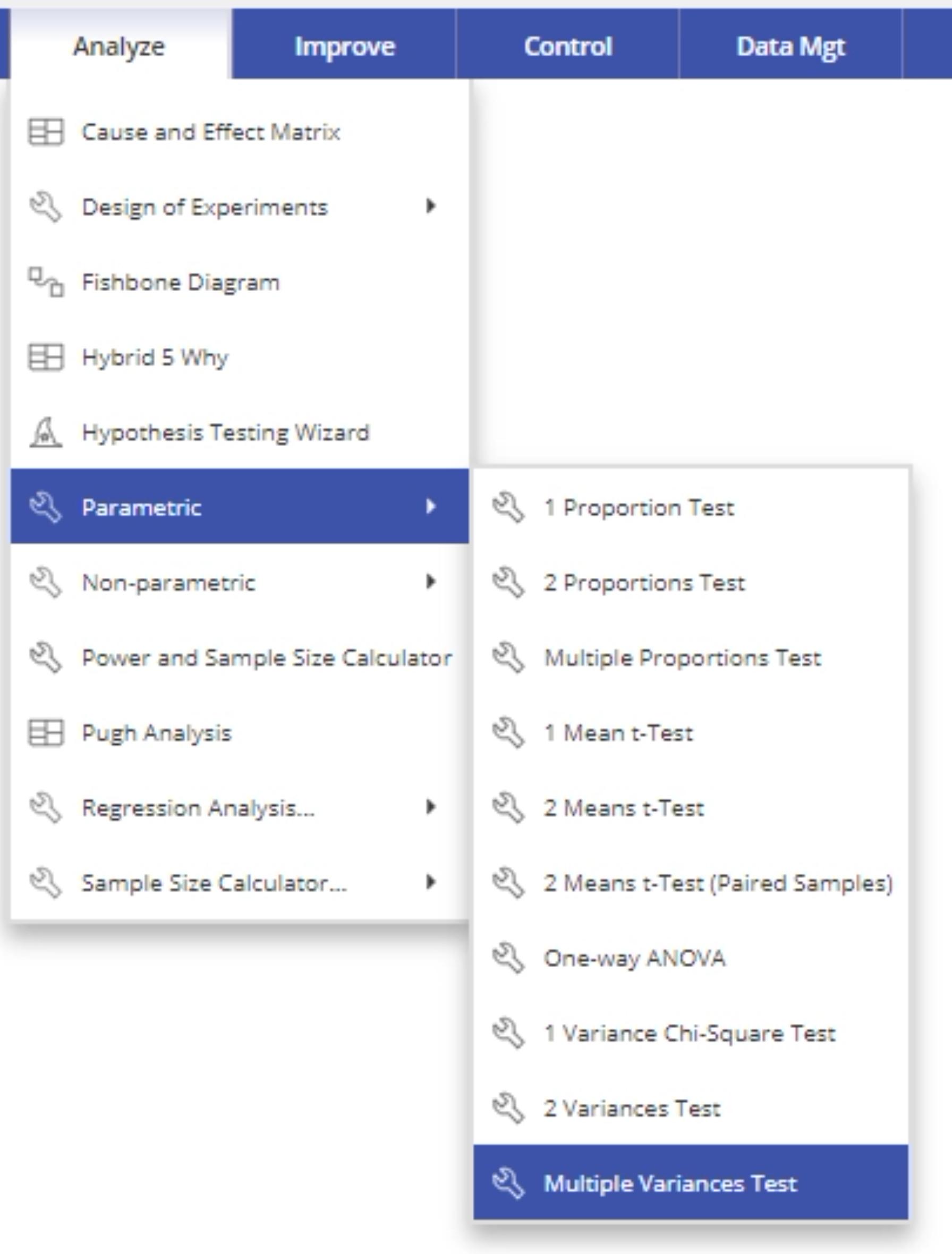Click the Fishbone Diagram icon
The width and height of the screenshot is (952, 1254).
[46, 281]
